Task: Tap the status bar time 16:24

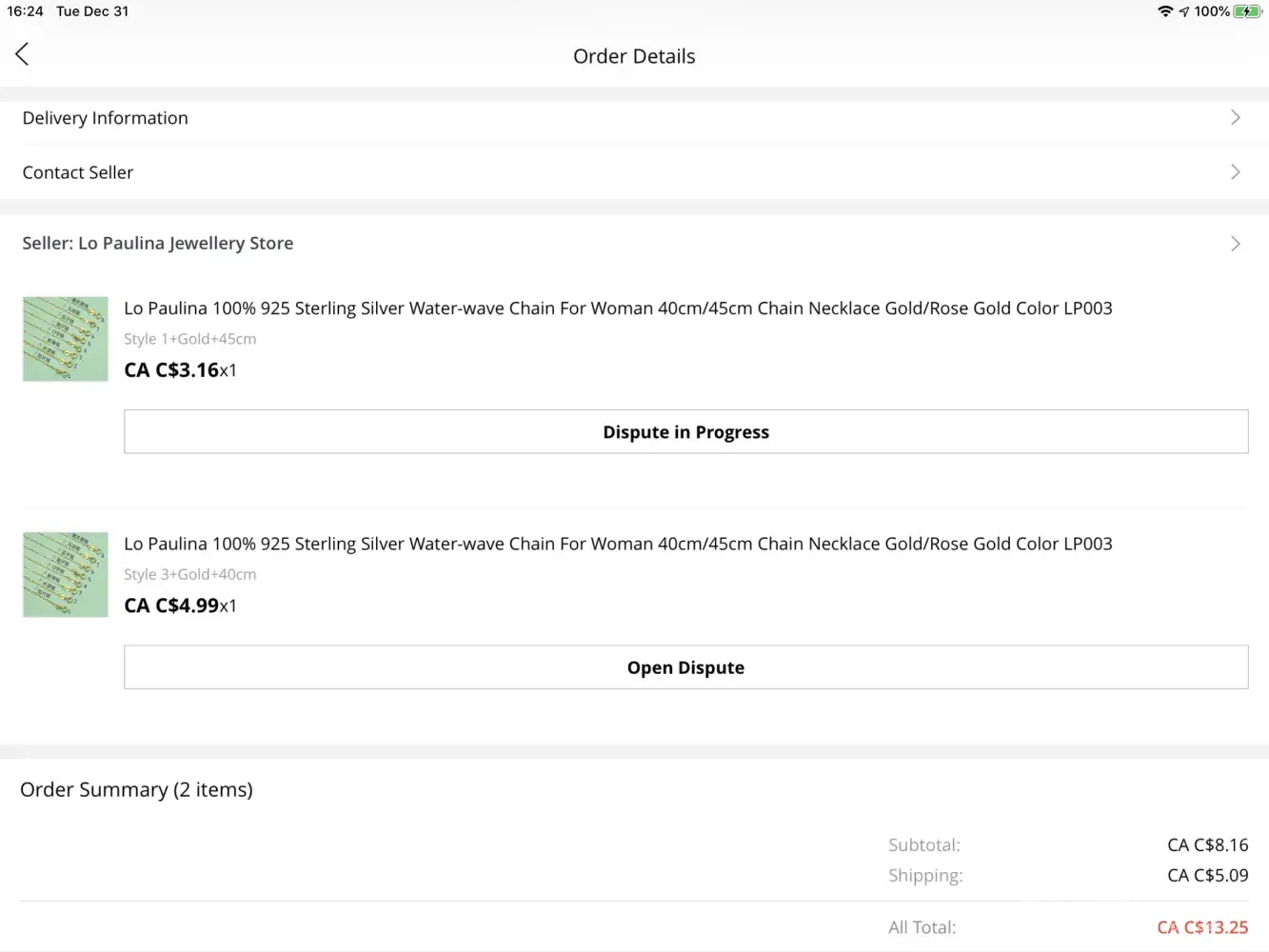Action: [26, 11]
